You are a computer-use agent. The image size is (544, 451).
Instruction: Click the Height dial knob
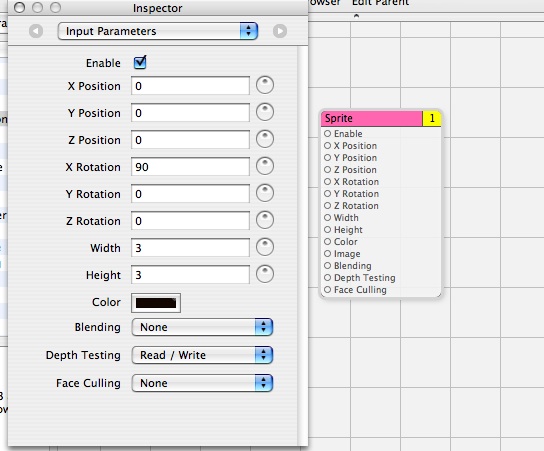point(265,274)
